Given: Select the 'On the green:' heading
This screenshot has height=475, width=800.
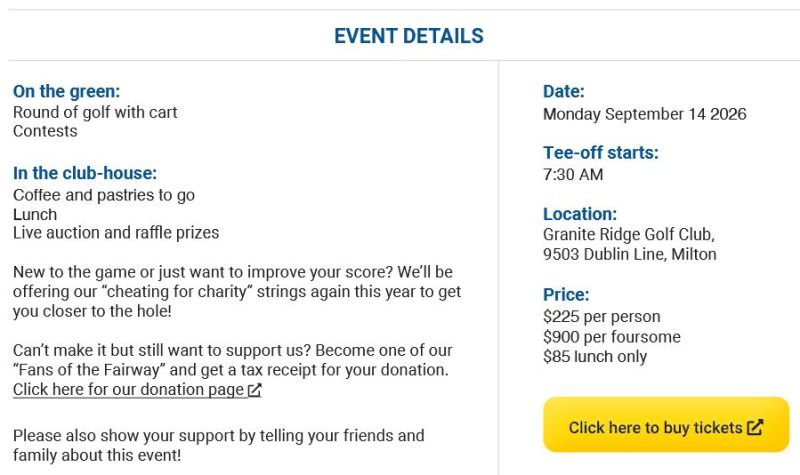Looking at the screenshot, I should [66, 91].
